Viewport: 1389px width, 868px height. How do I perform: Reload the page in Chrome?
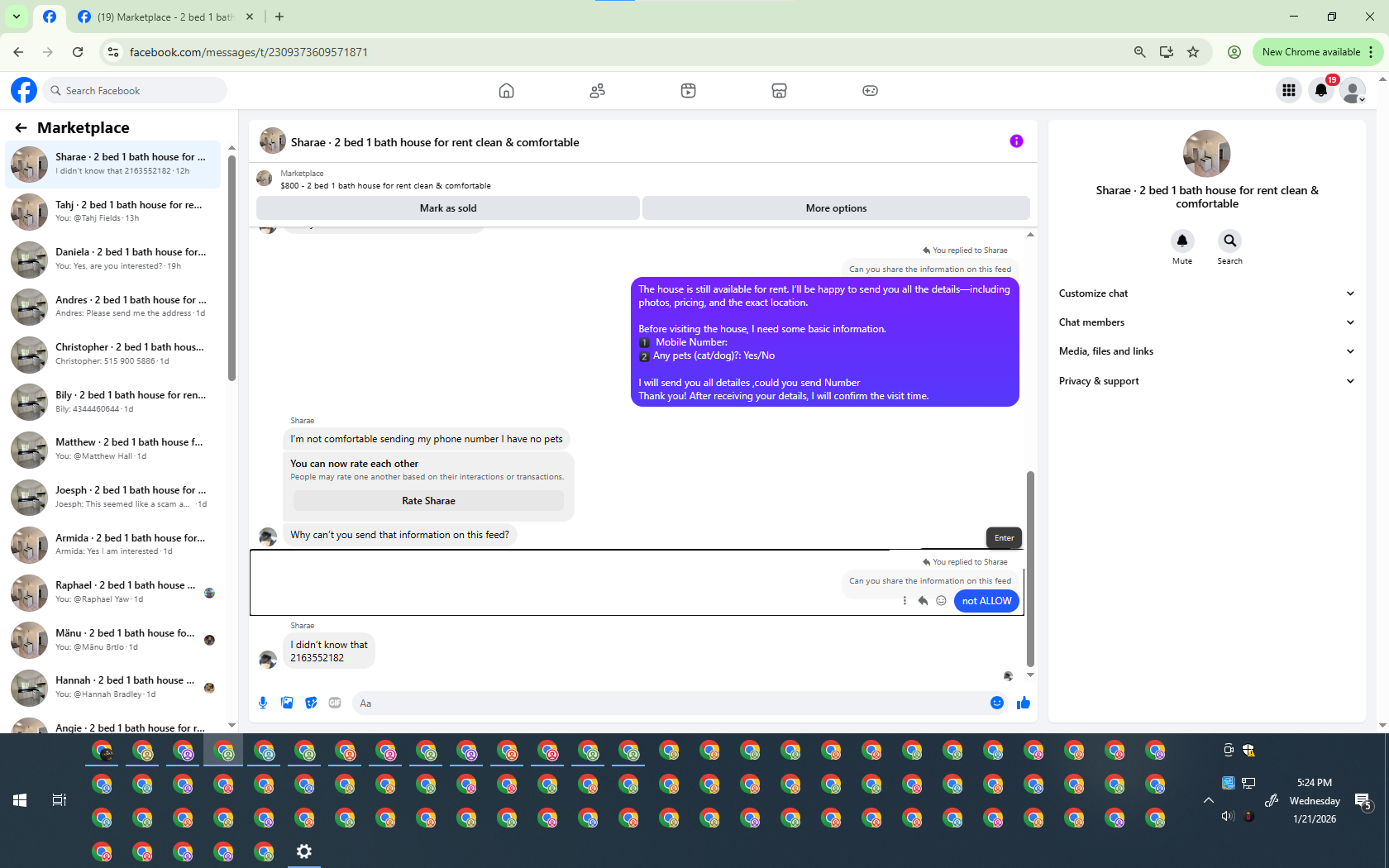(x=78, y=52)
